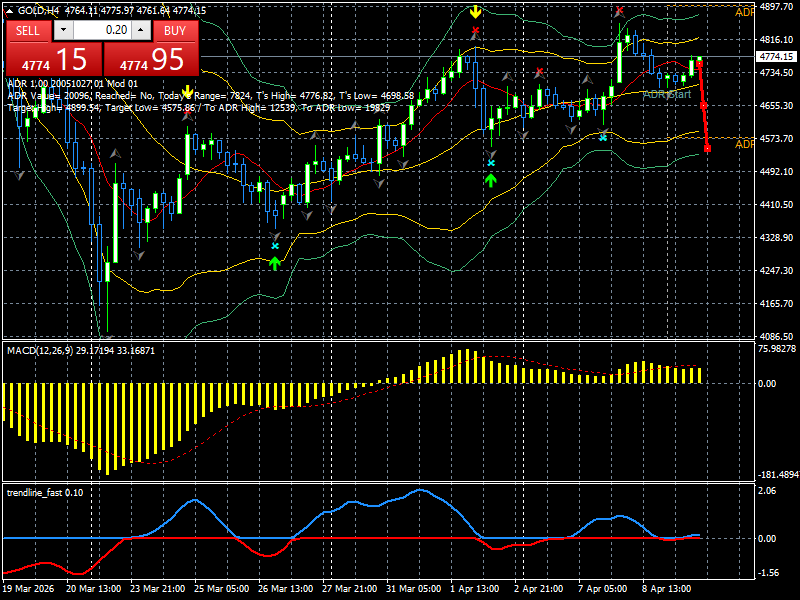This screenshot has height=600, width=800.
Task: Click the 4492.10 price axis label
Action: pos(777,171)
